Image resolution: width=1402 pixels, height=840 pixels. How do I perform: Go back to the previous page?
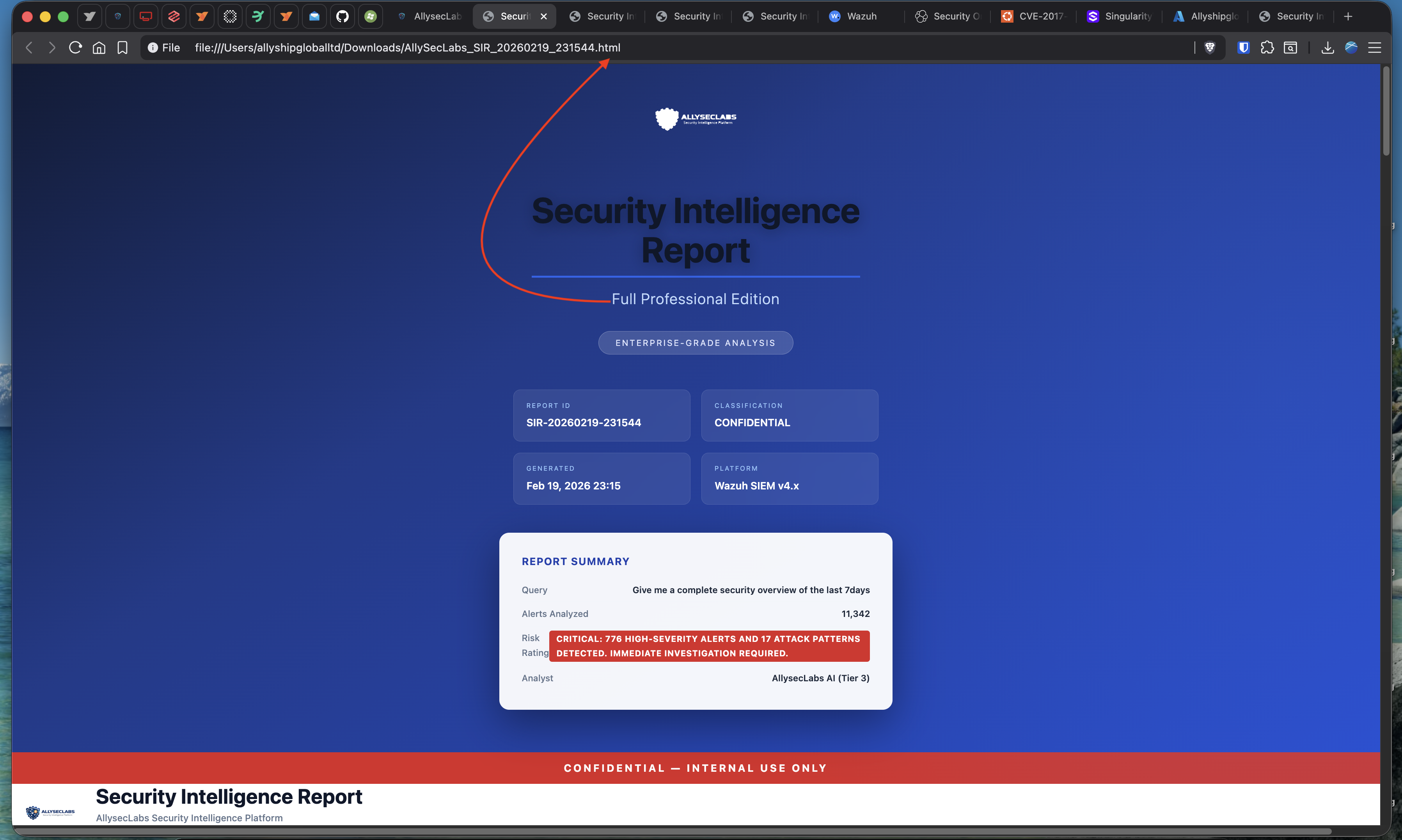(x=29, y=48)
